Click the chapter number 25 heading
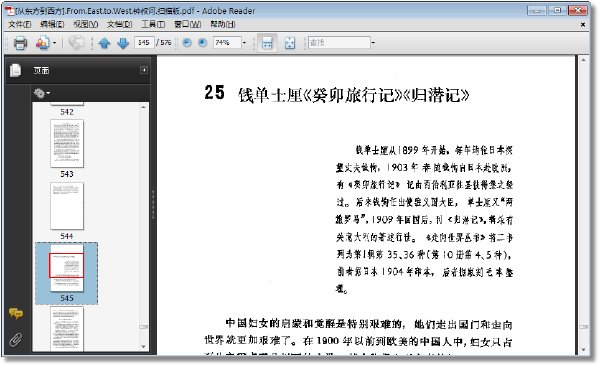 [x=214, y=93]
